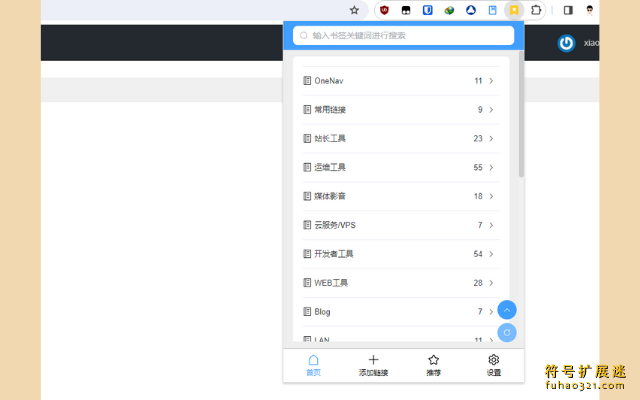This screenshot has height=400, width=640.
Task: Open the 开发者工具 category
Action: [401, 254]
